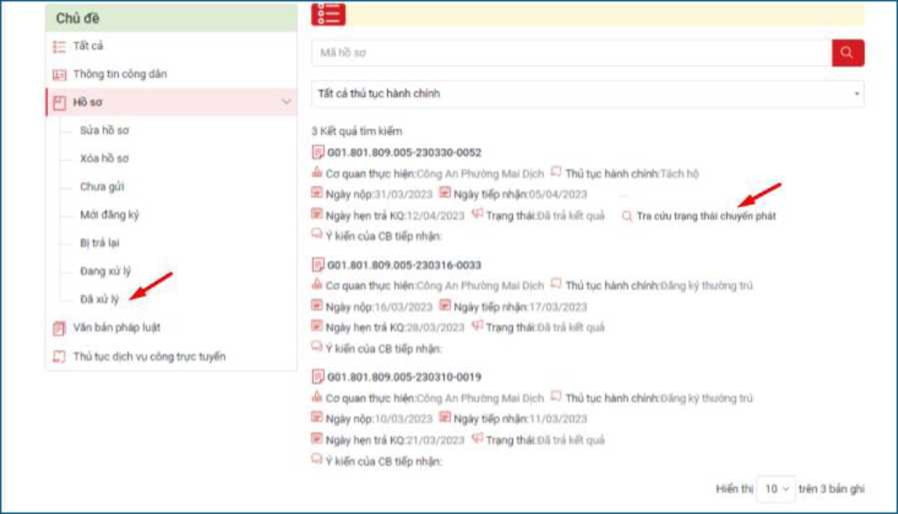Click the red list icon above search
The image size is (898, 514).
click(328, 13)
